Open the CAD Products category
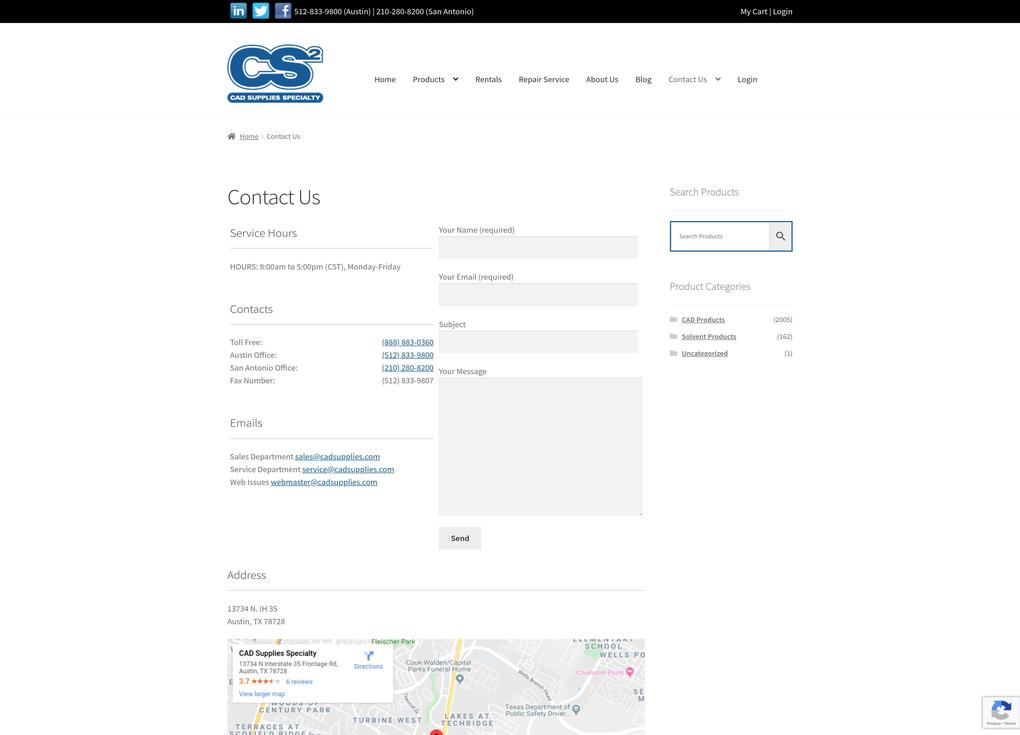The image size is (1020, 735). tap(703, 319)
